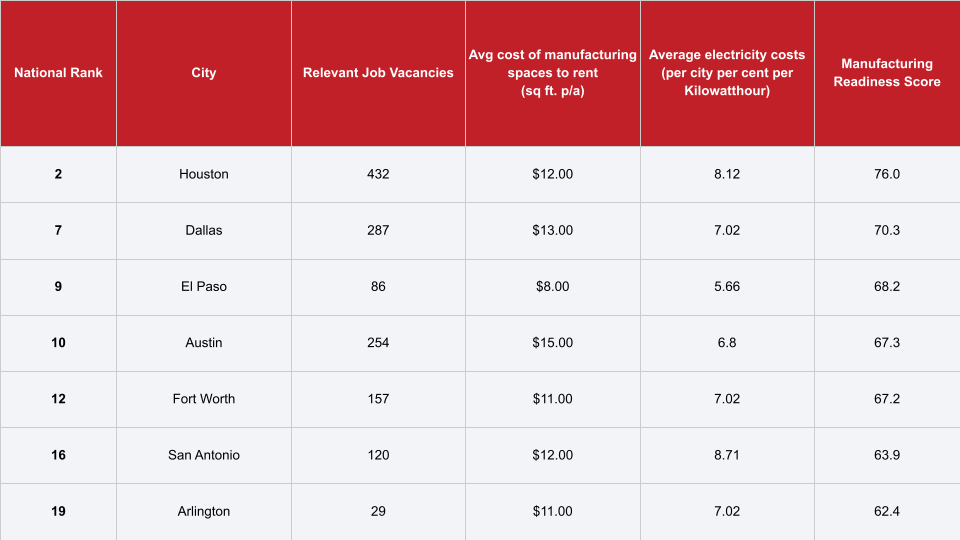This screenshot has height=540, width=960.
Task: Click national rank 19 cell
Action: [58, 511]
